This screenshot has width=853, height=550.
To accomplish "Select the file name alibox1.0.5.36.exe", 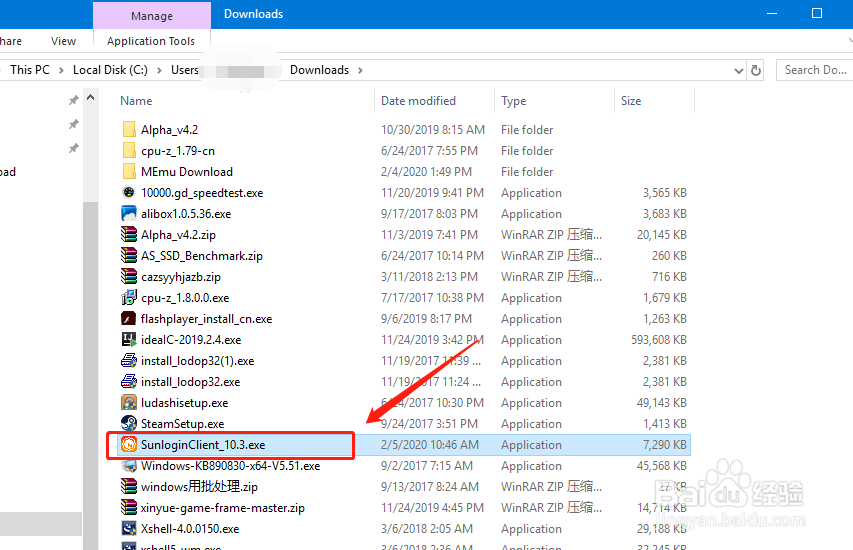I will point(186,214).
